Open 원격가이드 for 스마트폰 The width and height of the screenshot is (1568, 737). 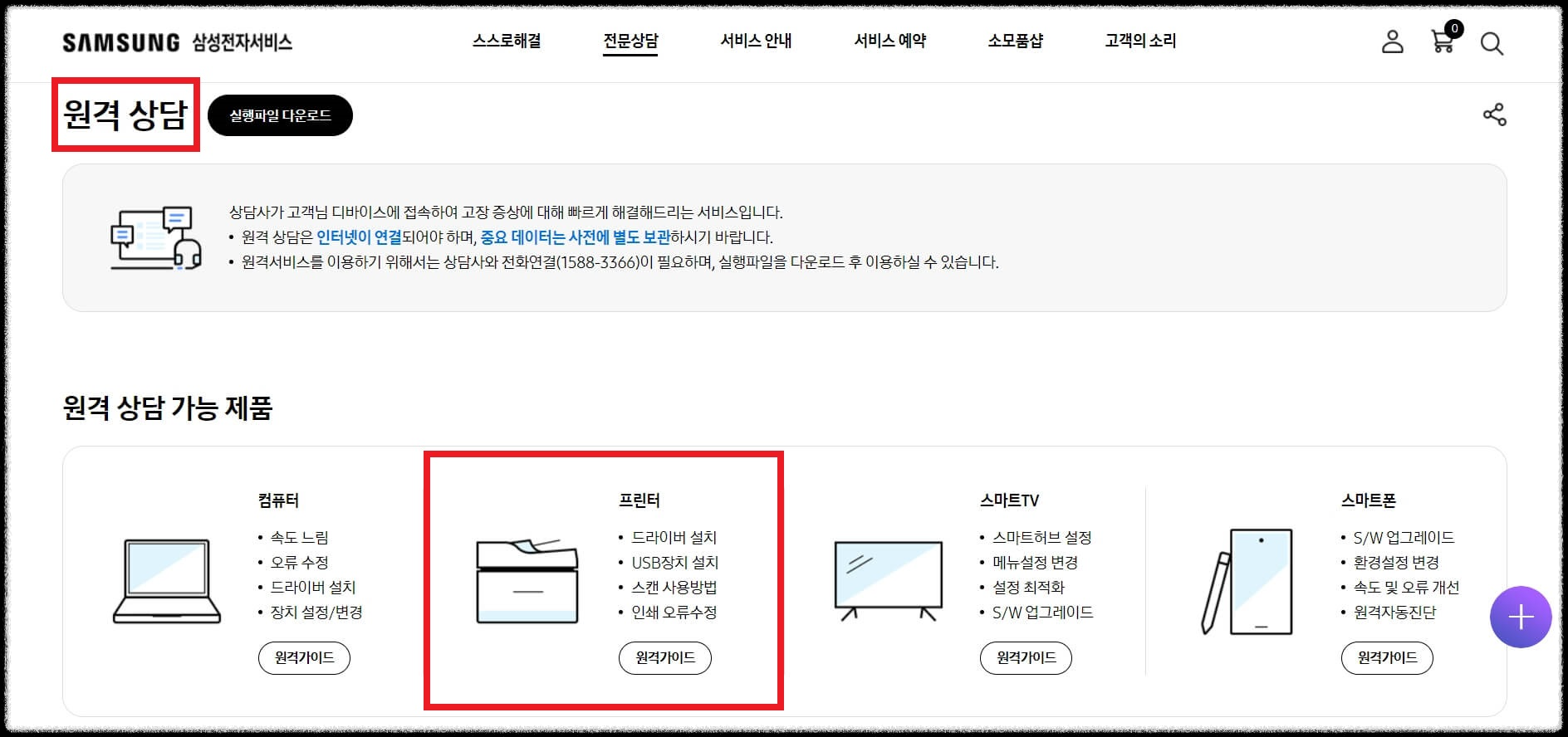click(x=1387, y=658)
